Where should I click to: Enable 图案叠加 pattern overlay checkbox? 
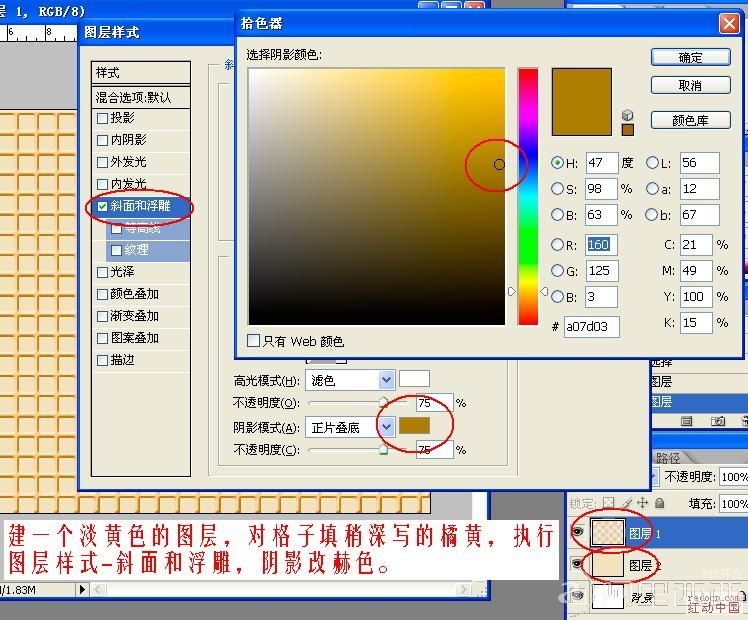point(102,338)
